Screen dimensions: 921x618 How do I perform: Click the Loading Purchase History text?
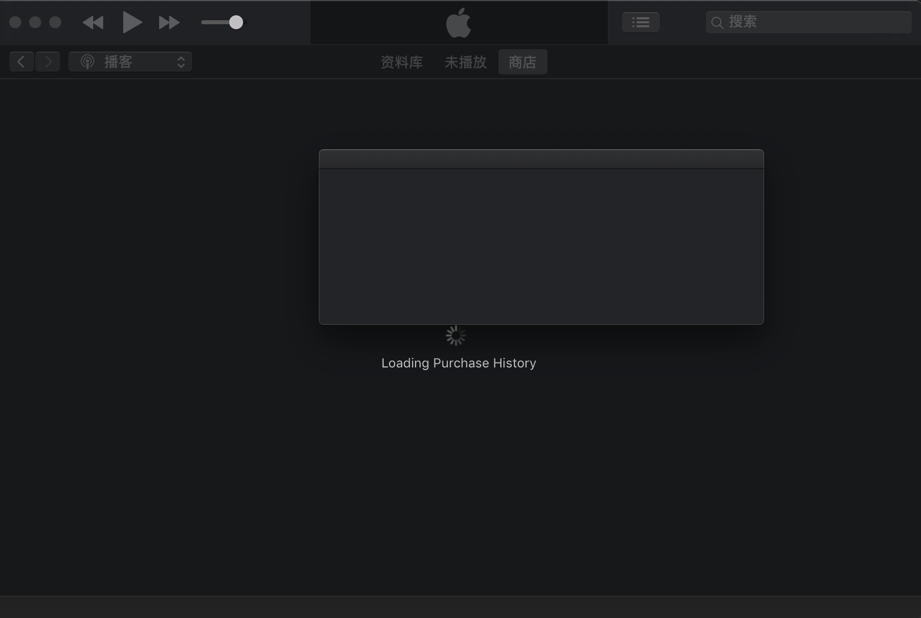pos(459,363)
